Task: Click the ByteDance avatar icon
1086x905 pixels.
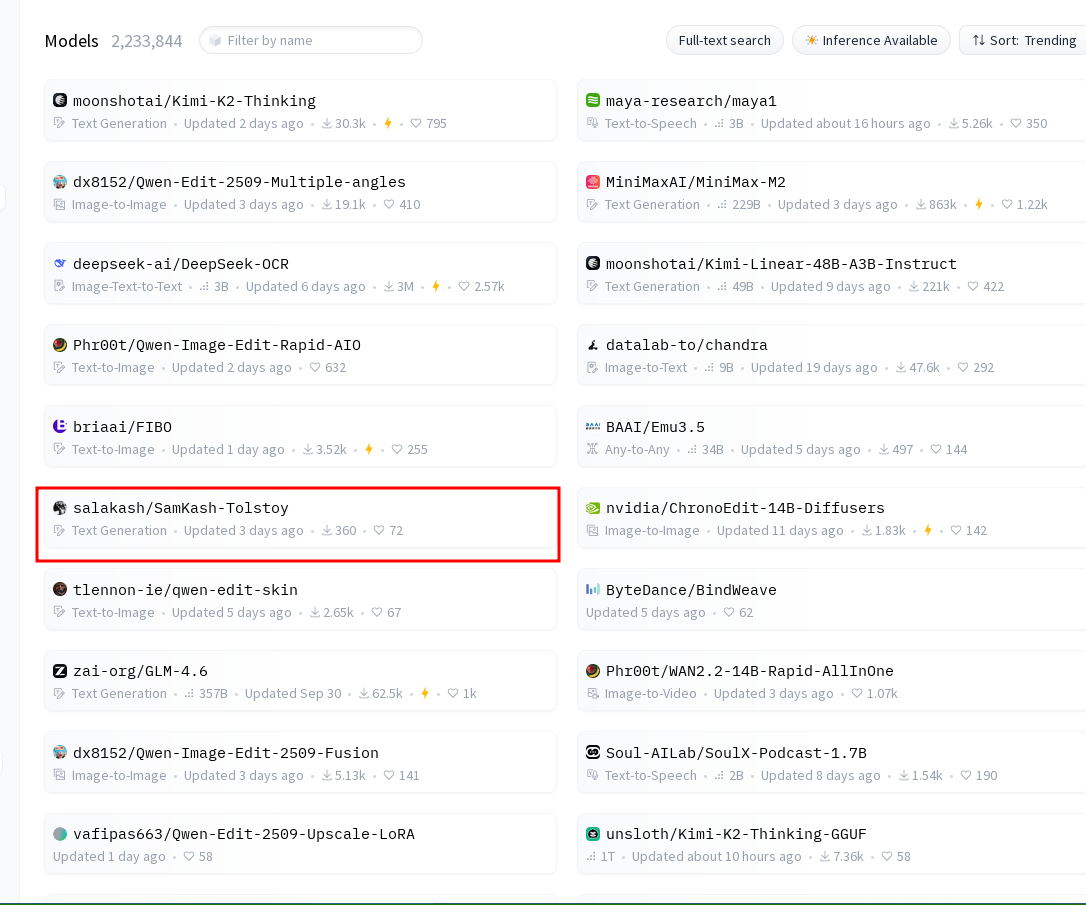Action: pos(593,589)
